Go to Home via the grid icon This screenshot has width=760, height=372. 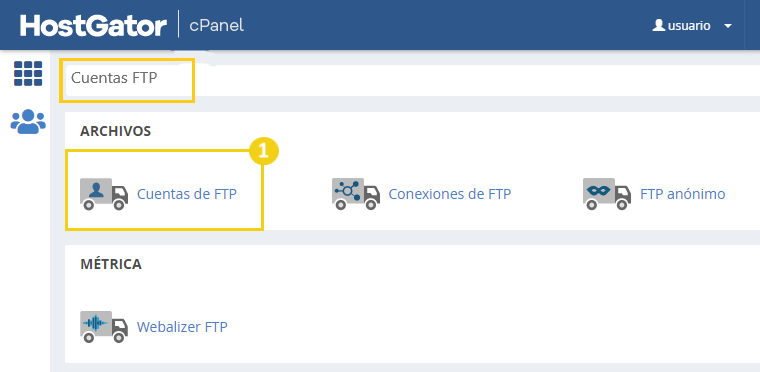point(28,74)
